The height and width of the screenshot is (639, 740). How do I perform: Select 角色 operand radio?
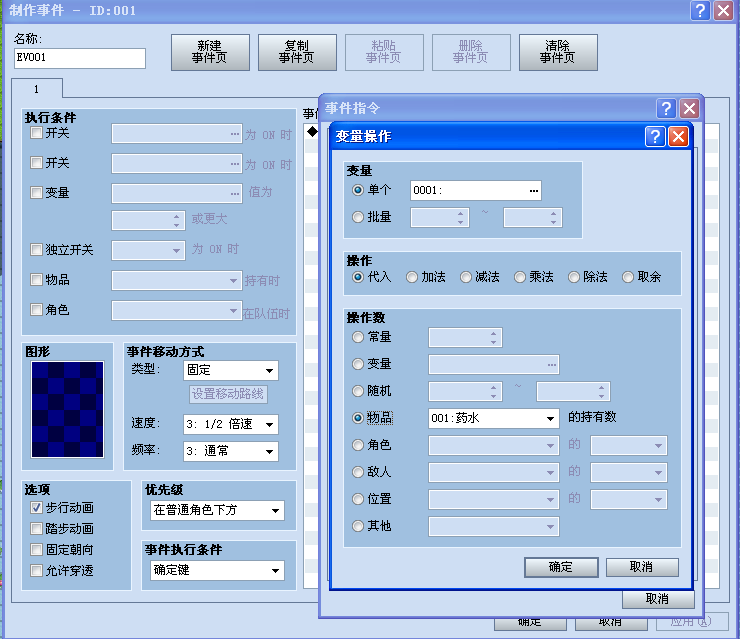358,445
